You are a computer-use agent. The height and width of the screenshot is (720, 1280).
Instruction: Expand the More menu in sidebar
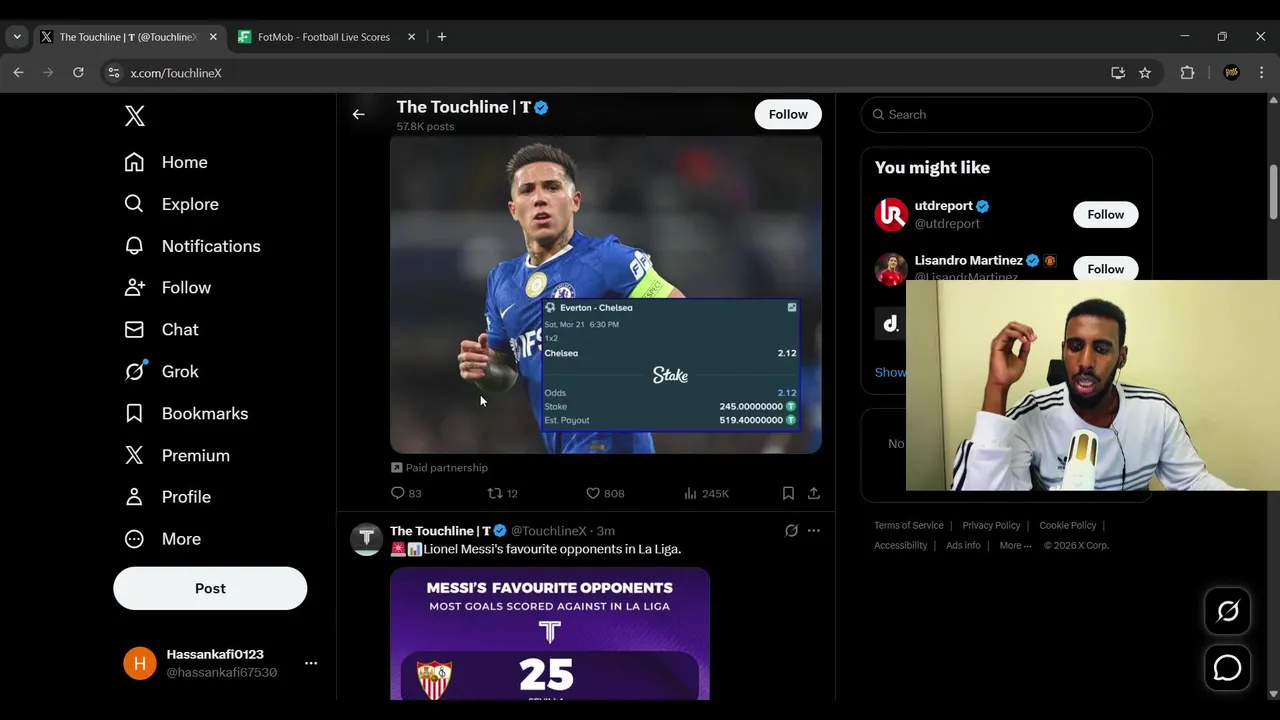tap(162, 539)
